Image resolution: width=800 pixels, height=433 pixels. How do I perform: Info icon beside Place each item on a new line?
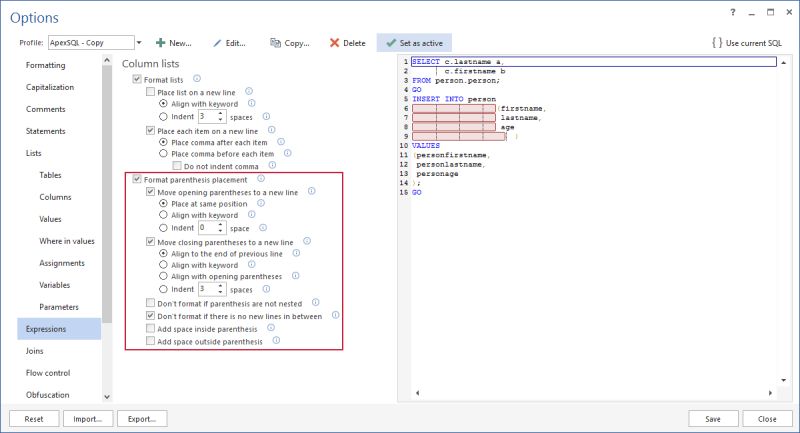pos(271,130)
